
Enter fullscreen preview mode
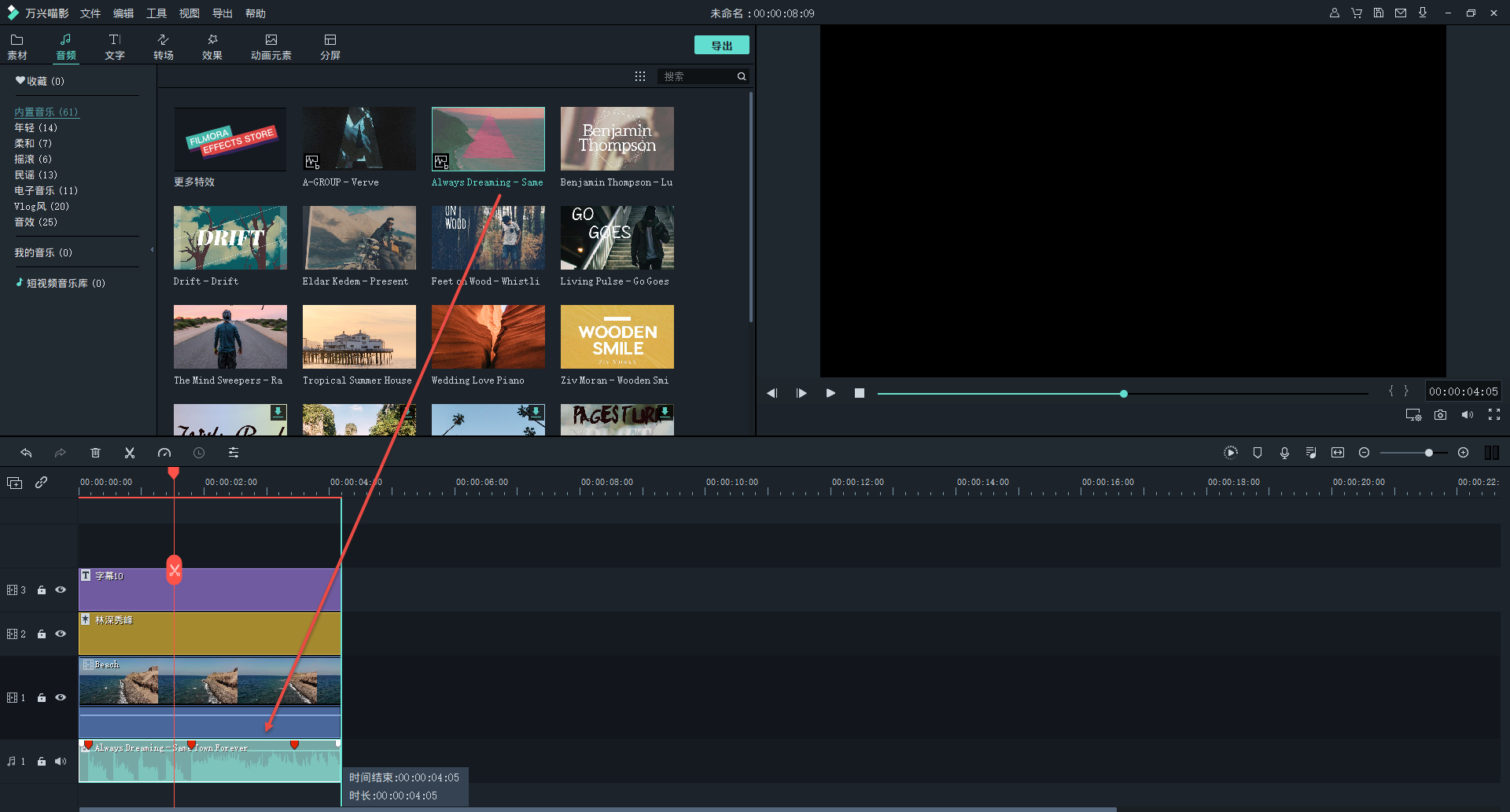click(1494, 415)
